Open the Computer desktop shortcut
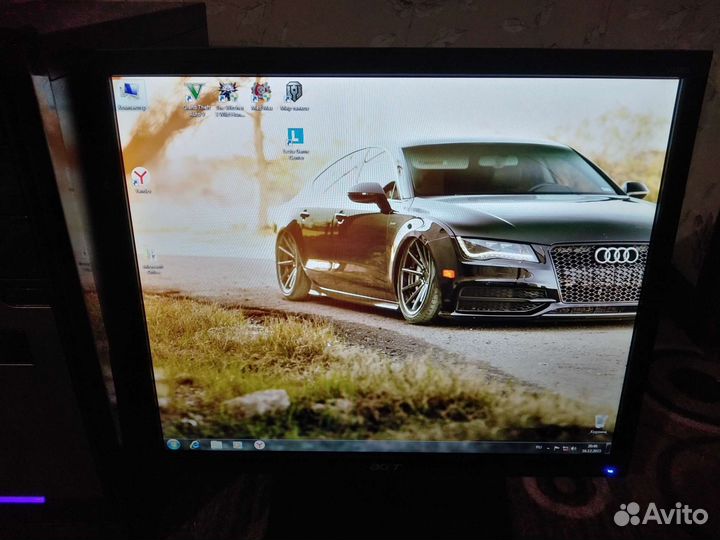The width and height of the screenshot is (720, 540). click(131, 94)
